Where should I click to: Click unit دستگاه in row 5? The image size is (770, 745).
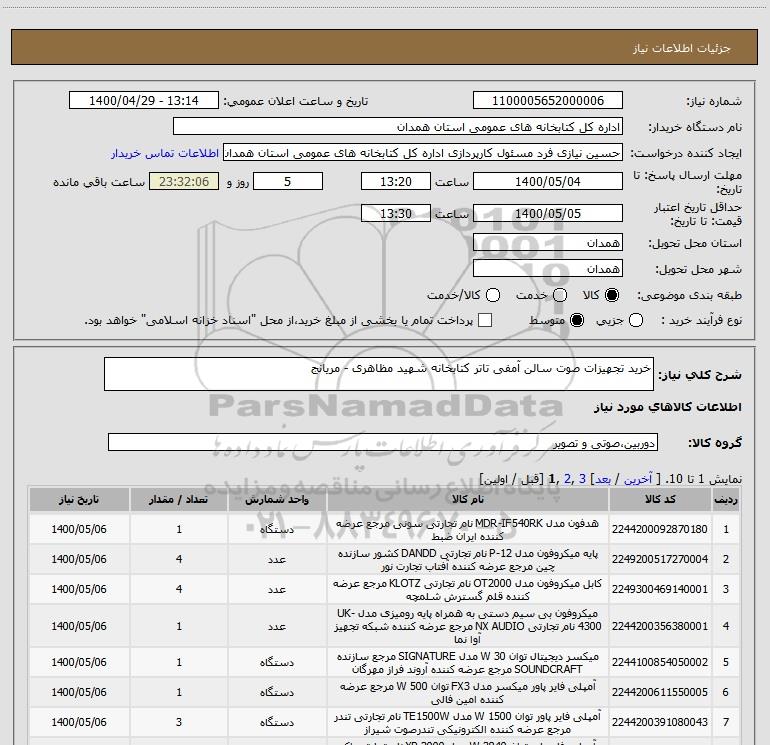click(x=277, y=662)
